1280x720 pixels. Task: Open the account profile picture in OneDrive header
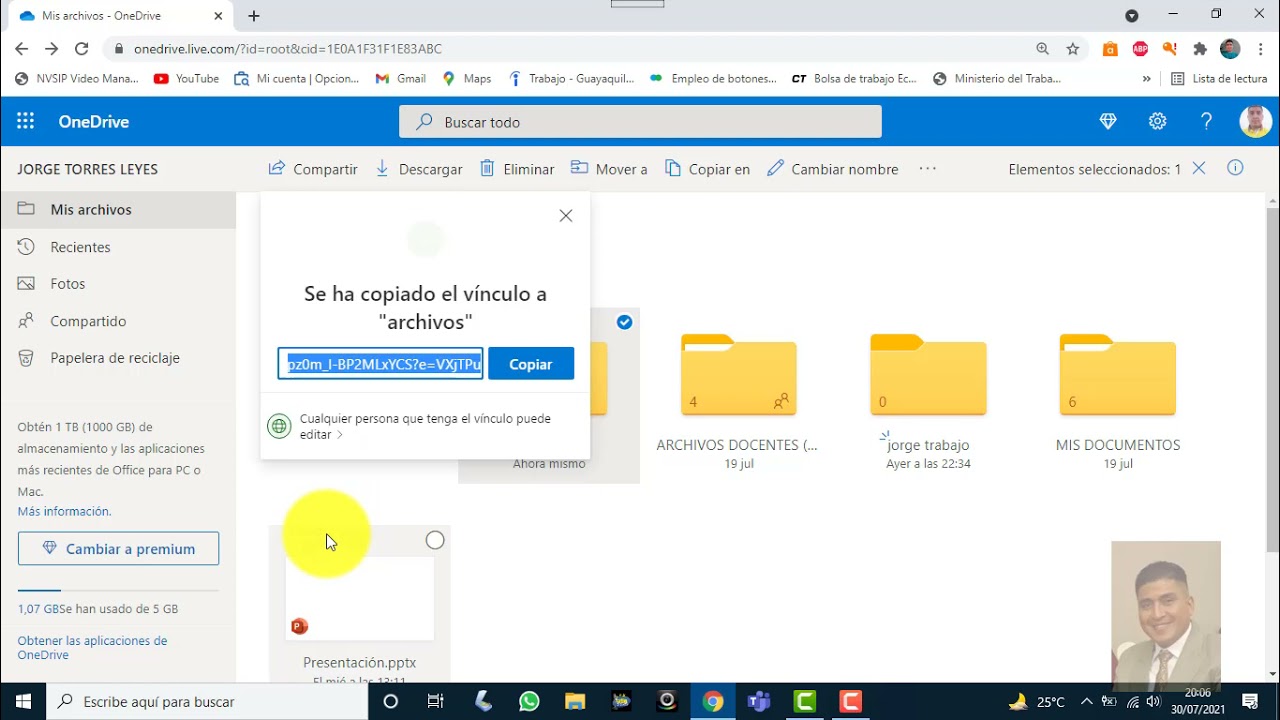(1255, 121)
